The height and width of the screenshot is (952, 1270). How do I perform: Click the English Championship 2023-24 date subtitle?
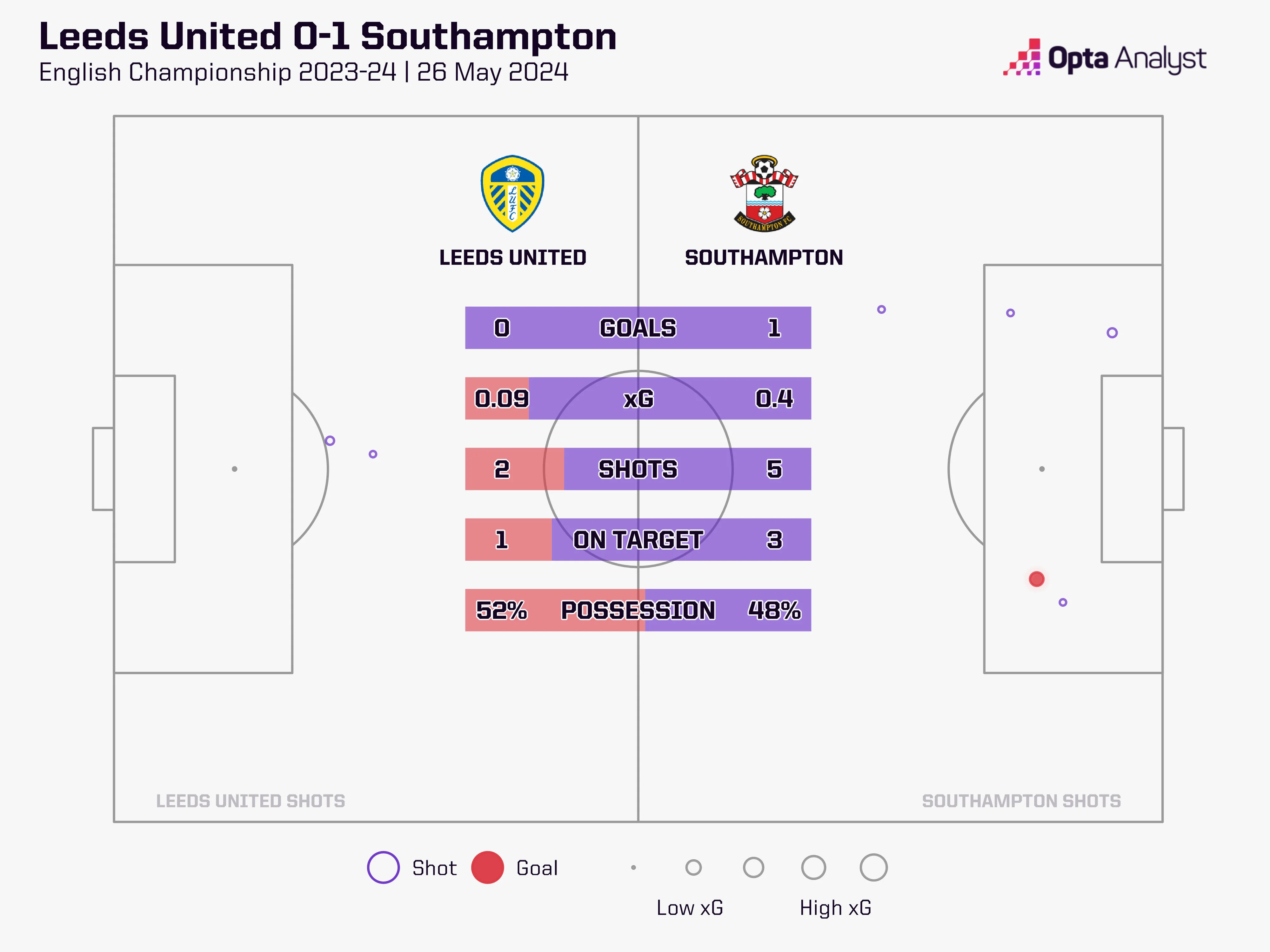(x=303, y=73)
